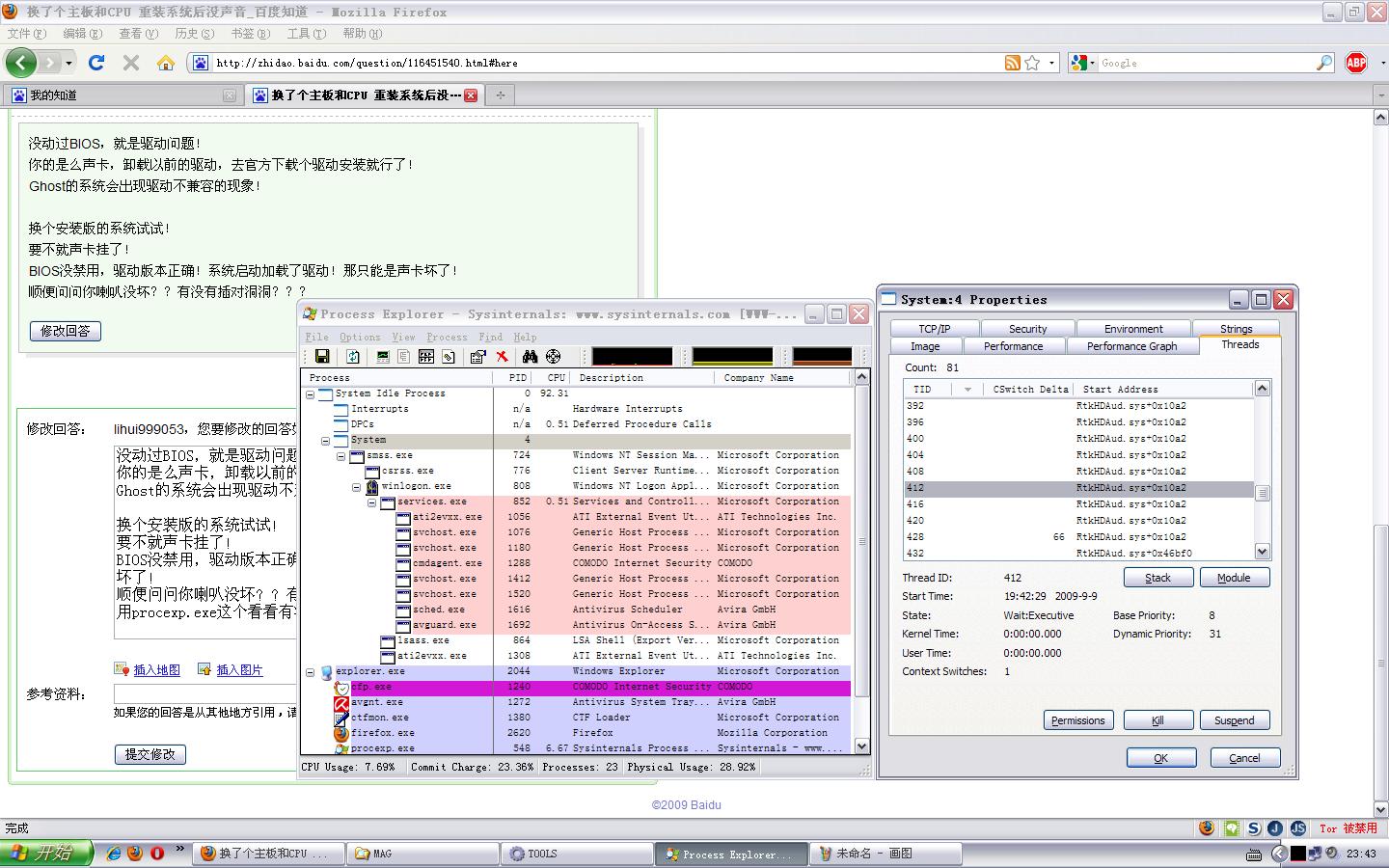Click Firefox icon in status bar
Image resolution: width=1389 pixels, height=868 pixels.
point(1208,827)
